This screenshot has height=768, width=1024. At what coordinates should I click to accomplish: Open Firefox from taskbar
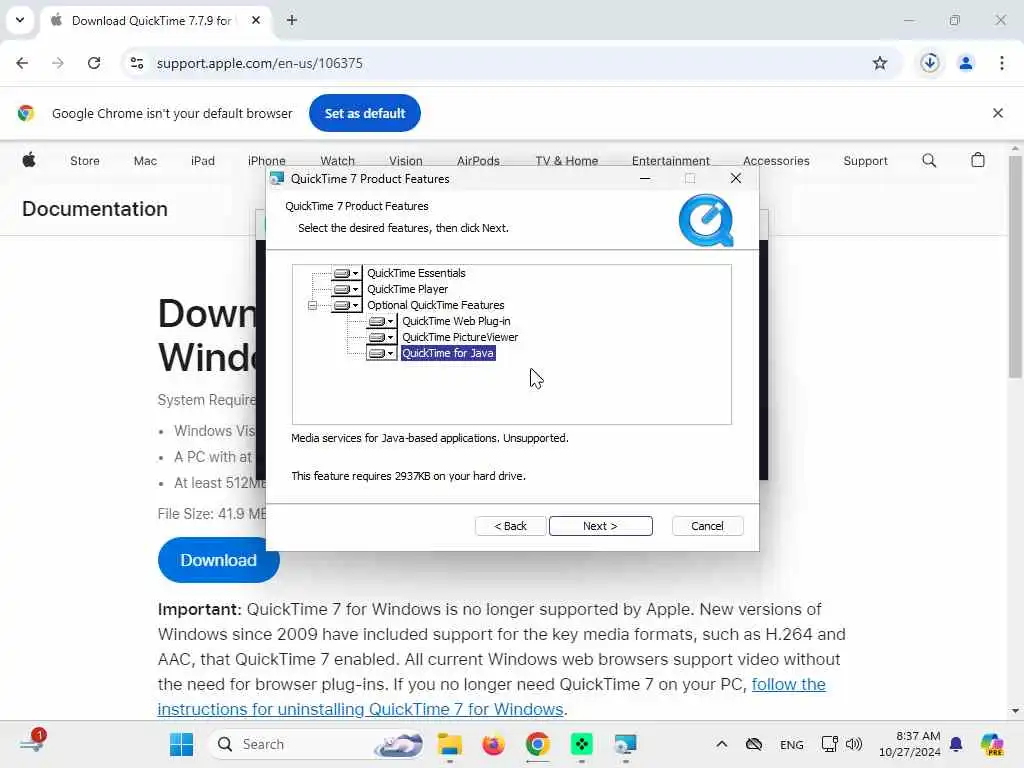pyautogui.click(x=494, y=744)
